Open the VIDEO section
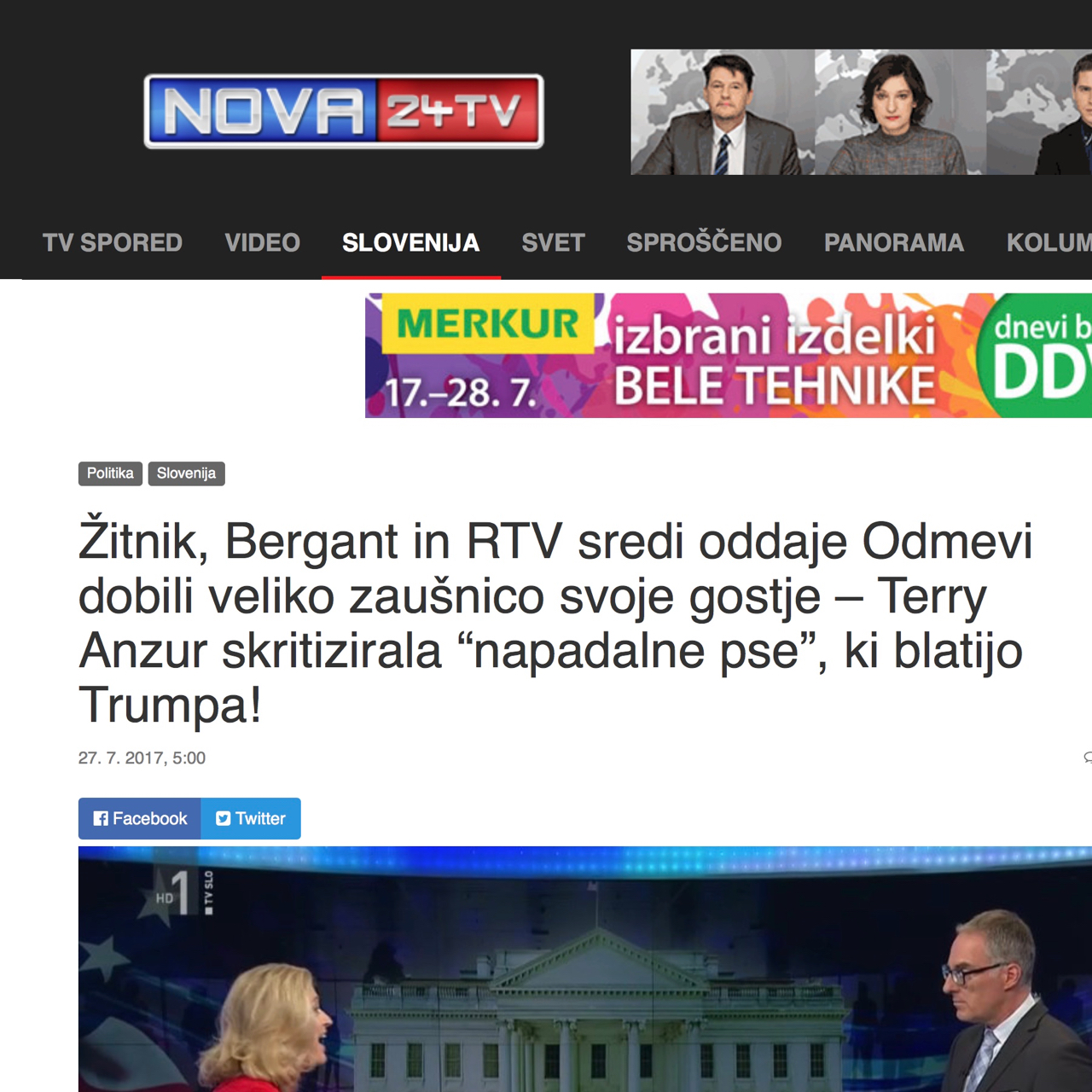This screenshot has height=1092, width=1092. pos(263,242)
